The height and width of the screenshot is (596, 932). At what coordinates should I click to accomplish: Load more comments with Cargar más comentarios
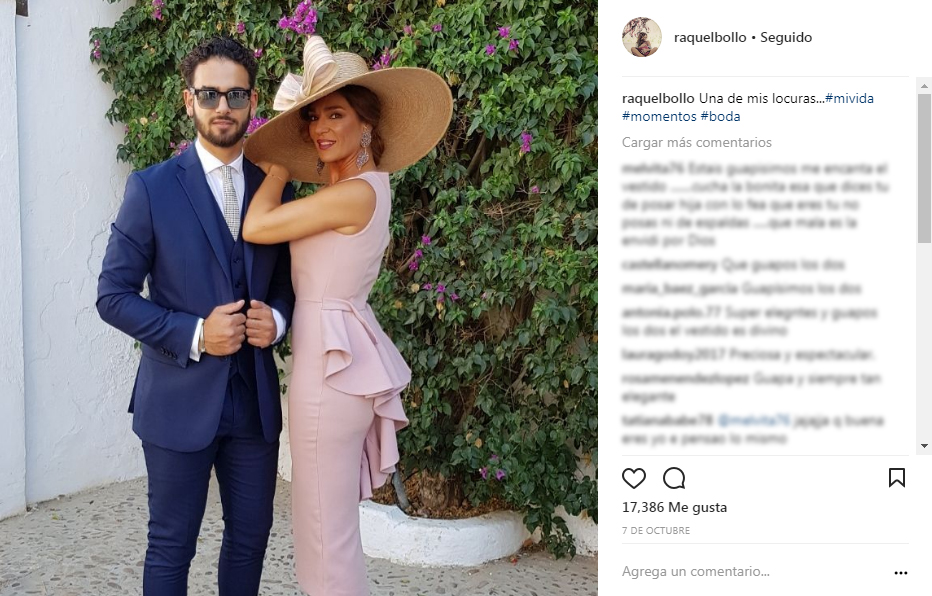pos(697,142)
